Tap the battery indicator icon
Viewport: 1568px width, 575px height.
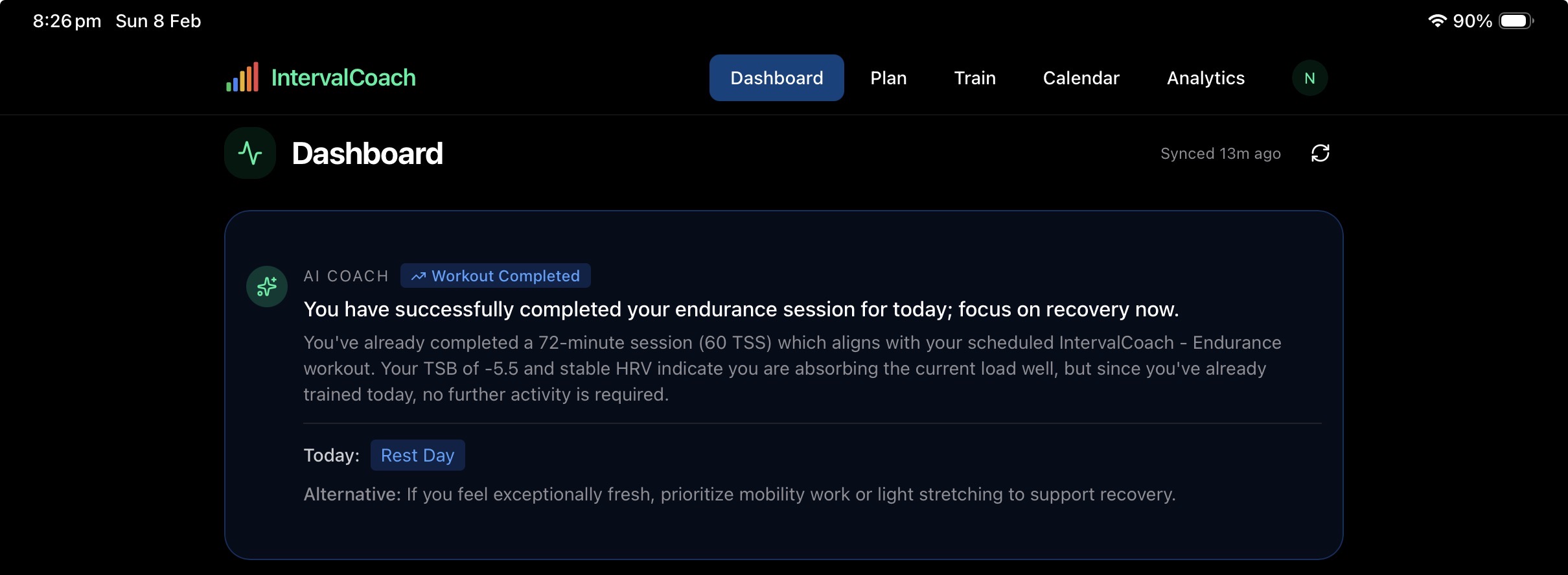[1516, 21]
